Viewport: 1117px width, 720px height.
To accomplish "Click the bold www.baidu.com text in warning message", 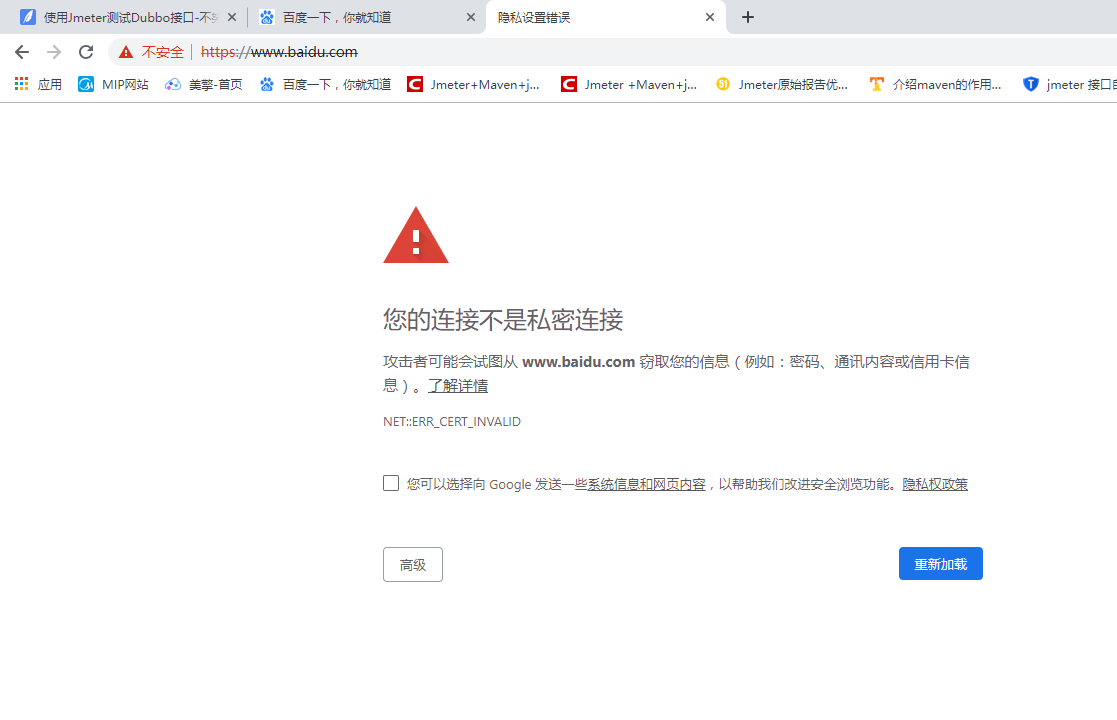I will point(578,362).
